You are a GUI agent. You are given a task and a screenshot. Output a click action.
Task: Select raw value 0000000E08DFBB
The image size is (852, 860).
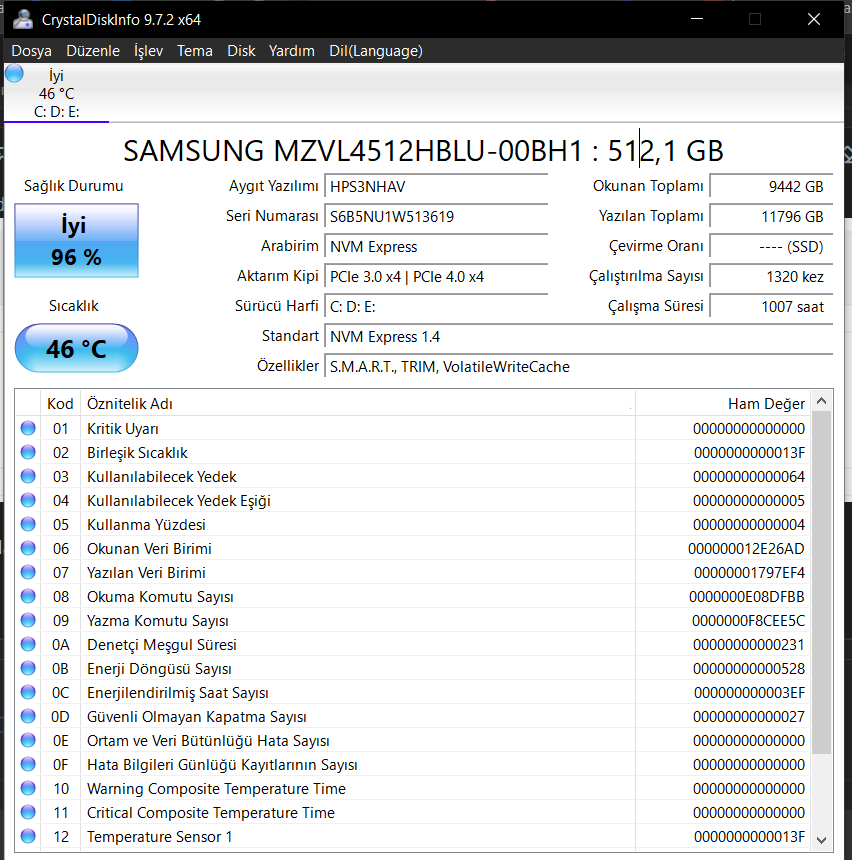(747, 597)
